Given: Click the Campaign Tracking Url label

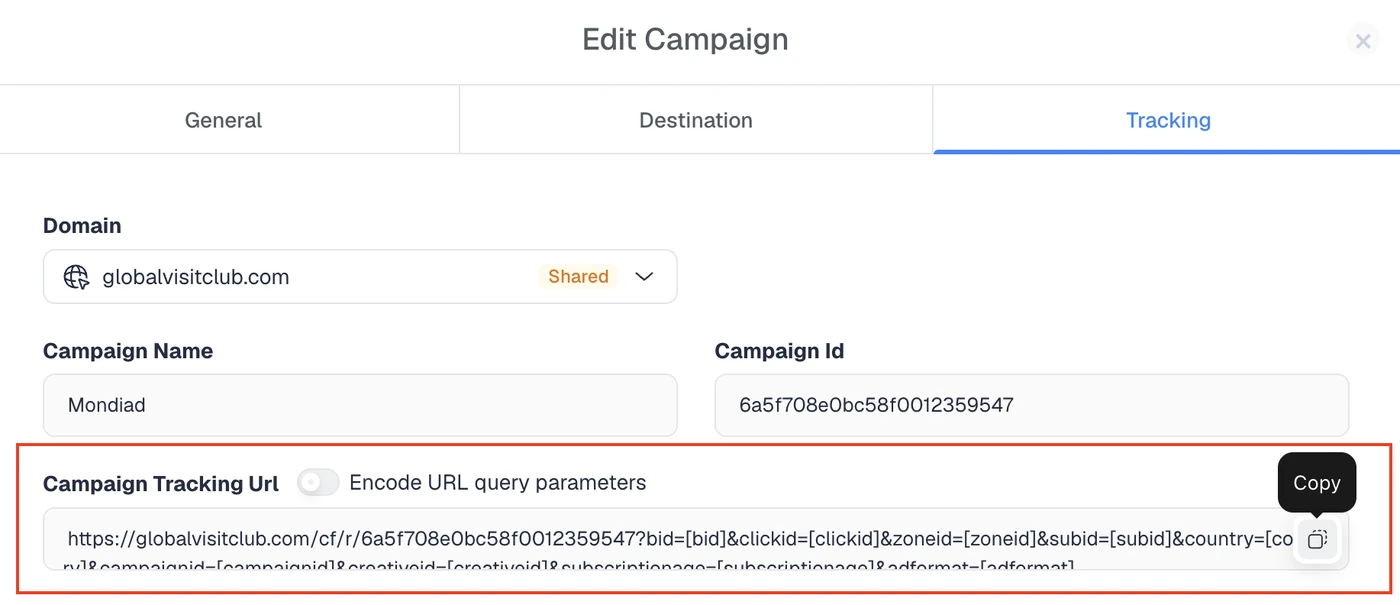Looking at the screenshot, I should pyautogui.click(x=161, y=484).
